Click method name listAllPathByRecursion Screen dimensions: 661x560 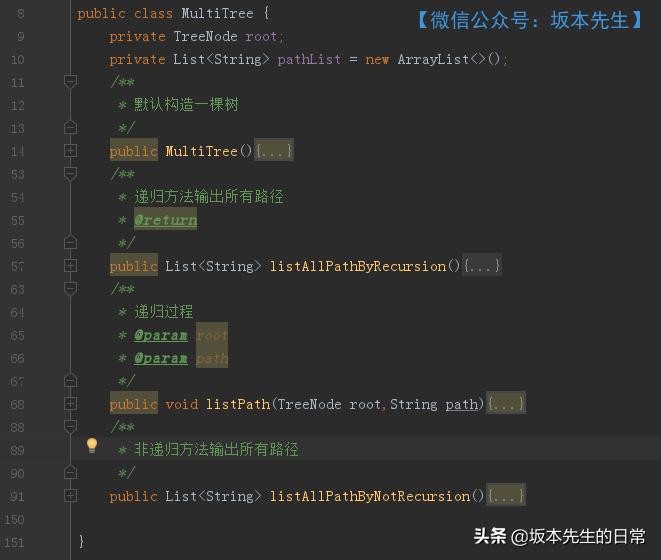pos(358,266)
